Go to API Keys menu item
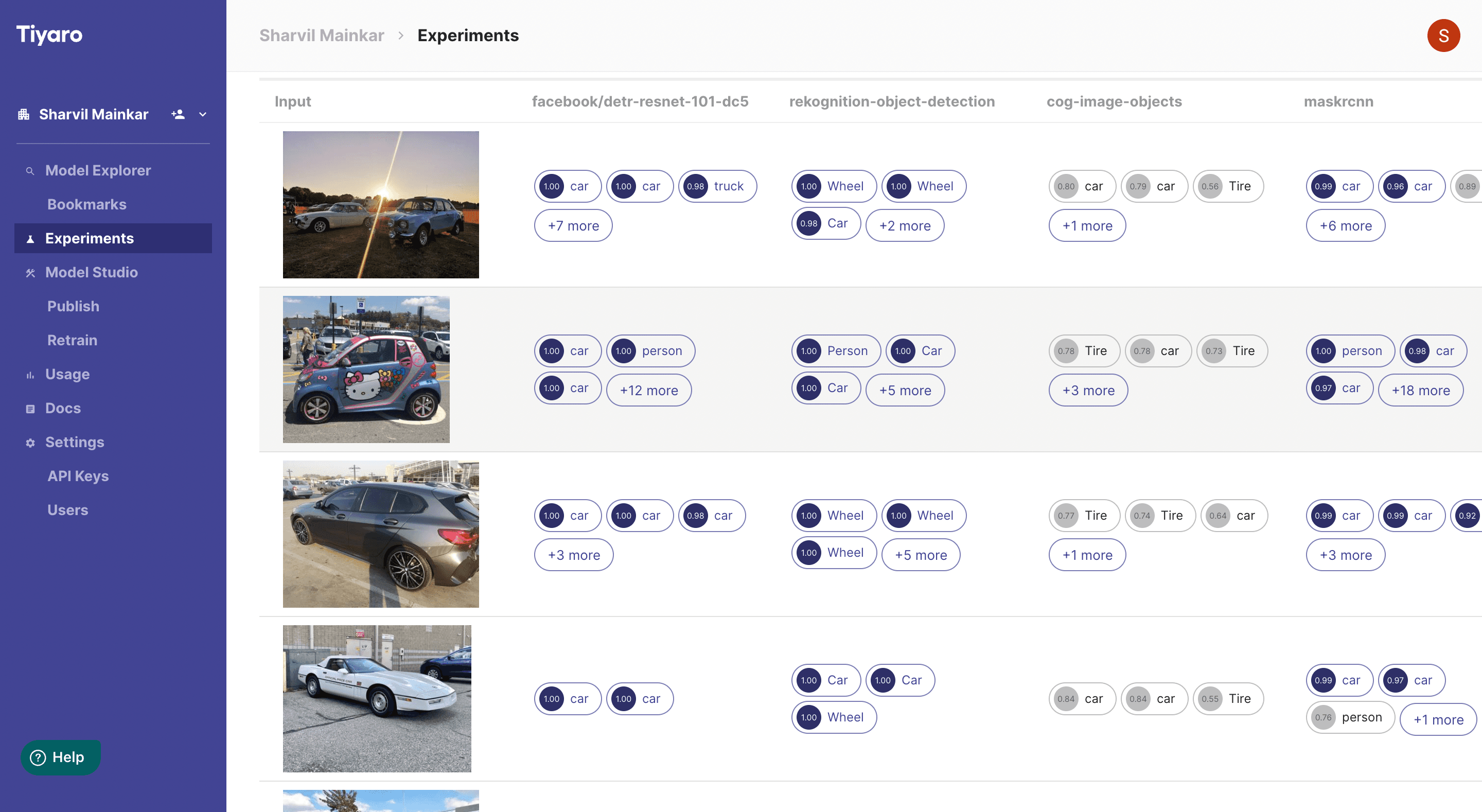The width and height of the screenshot is (1482, 812). tap(78, 476)
